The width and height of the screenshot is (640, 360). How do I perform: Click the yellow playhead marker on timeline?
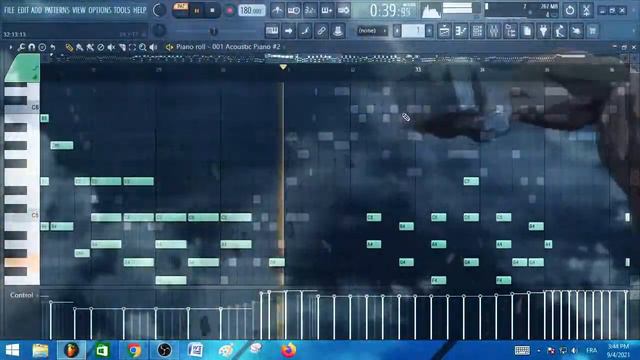[283, 67]
